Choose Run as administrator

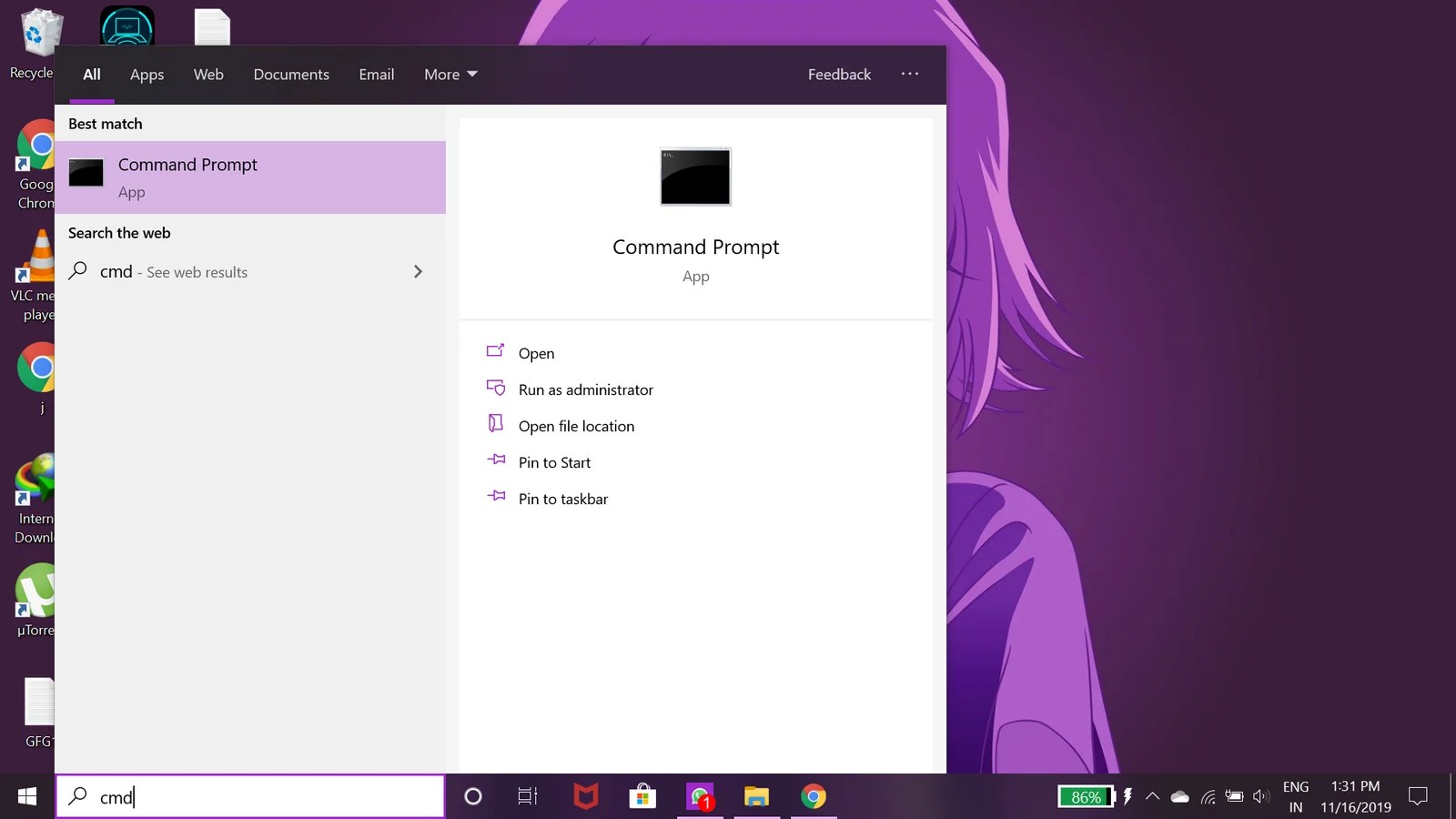(586, 389)
